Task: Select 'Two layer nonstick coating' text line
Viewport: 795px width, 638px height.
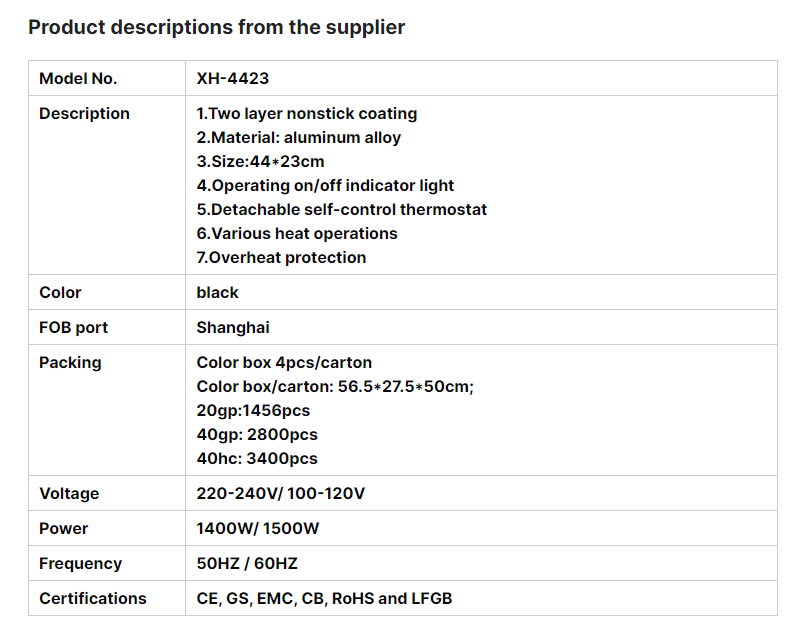Action: pyautogui.click(x=307, y=114)
